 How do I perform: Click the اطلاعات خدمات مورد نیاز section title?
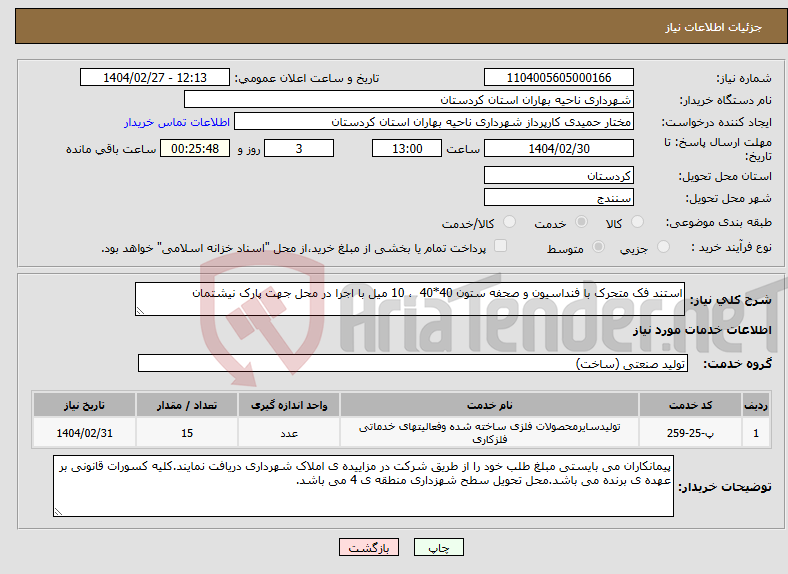702,330
